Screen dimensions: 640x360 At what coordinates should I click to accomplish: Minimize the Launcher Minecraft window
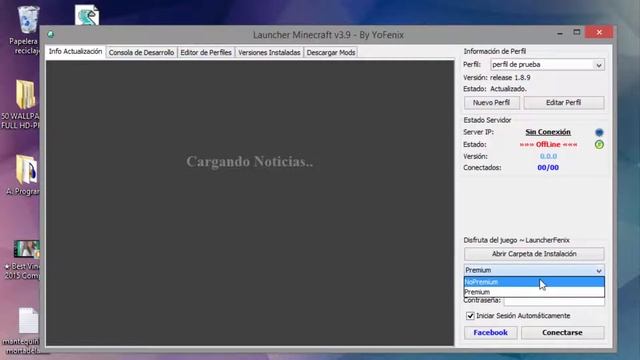pyautogui.click(x=560, y=33)
